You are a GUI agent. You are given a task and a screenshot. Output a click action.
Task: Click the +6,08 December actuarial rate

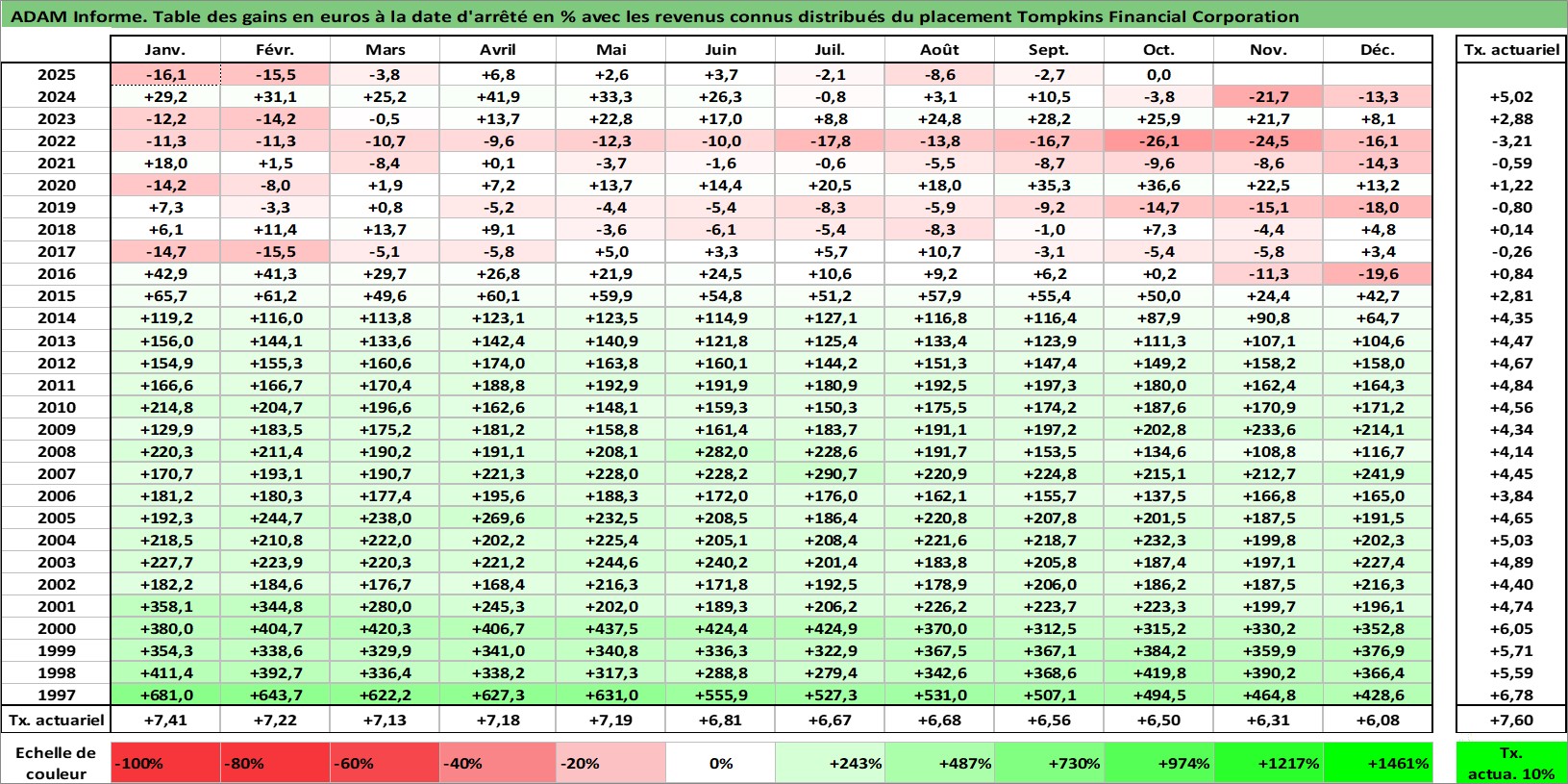[x=1378, y=720]
